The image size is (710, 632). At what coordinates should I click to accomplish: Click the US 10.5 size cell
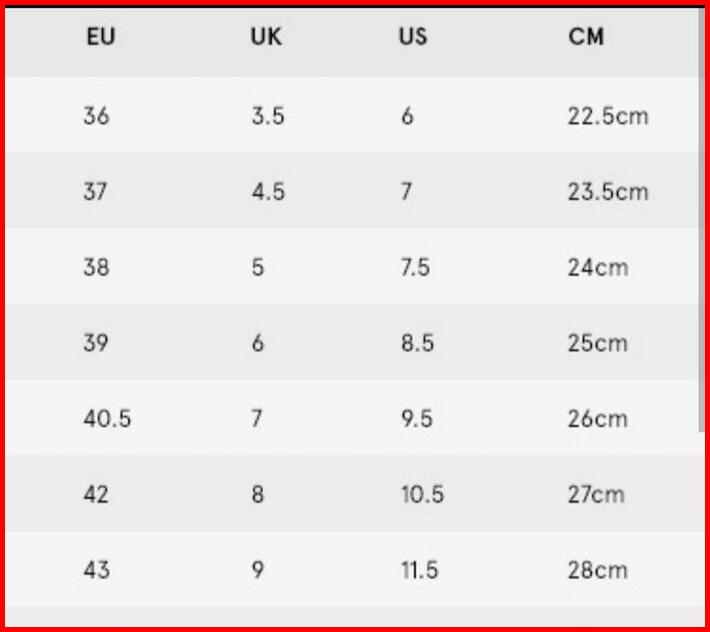pyautogui.click(x=421, y=494)
